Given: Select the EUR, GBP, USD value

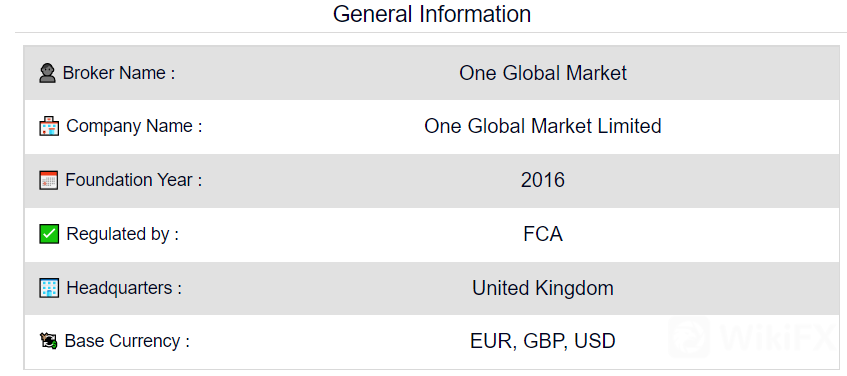Looking at the screenshot, I should [543, 341].
